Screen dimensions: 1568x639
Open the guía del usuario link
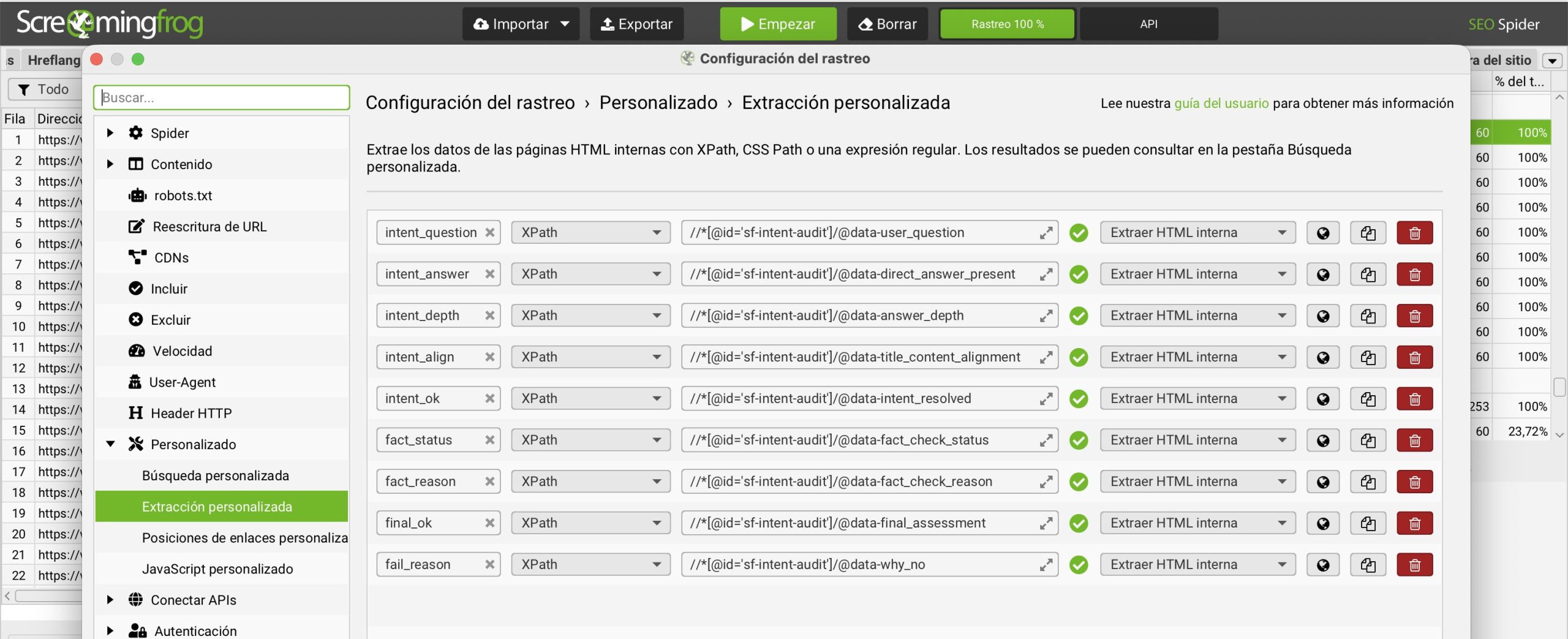click(1221, 103)
